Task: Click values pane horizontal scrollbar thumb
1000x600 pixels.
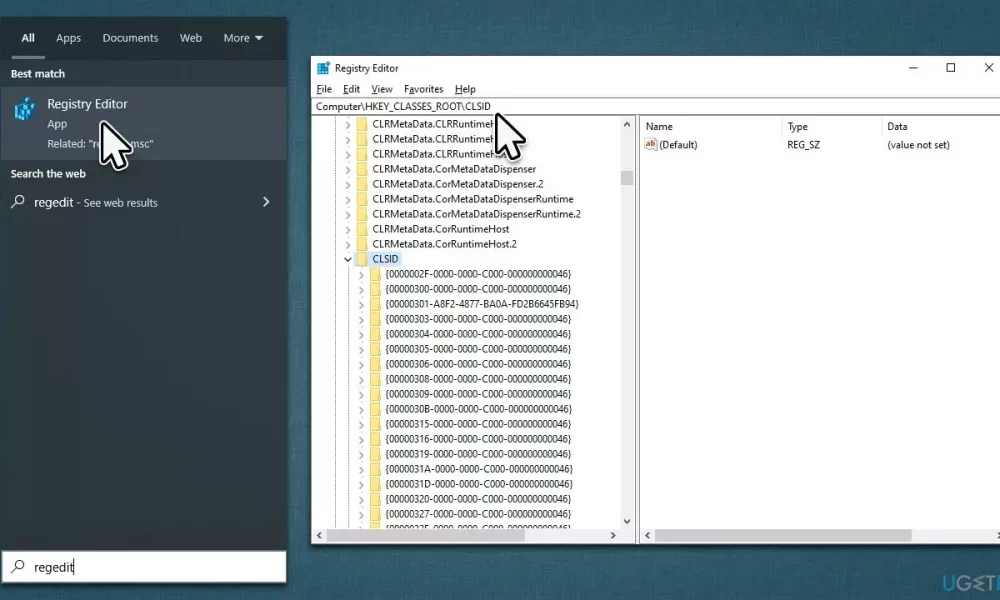Action: coord(783,536)
